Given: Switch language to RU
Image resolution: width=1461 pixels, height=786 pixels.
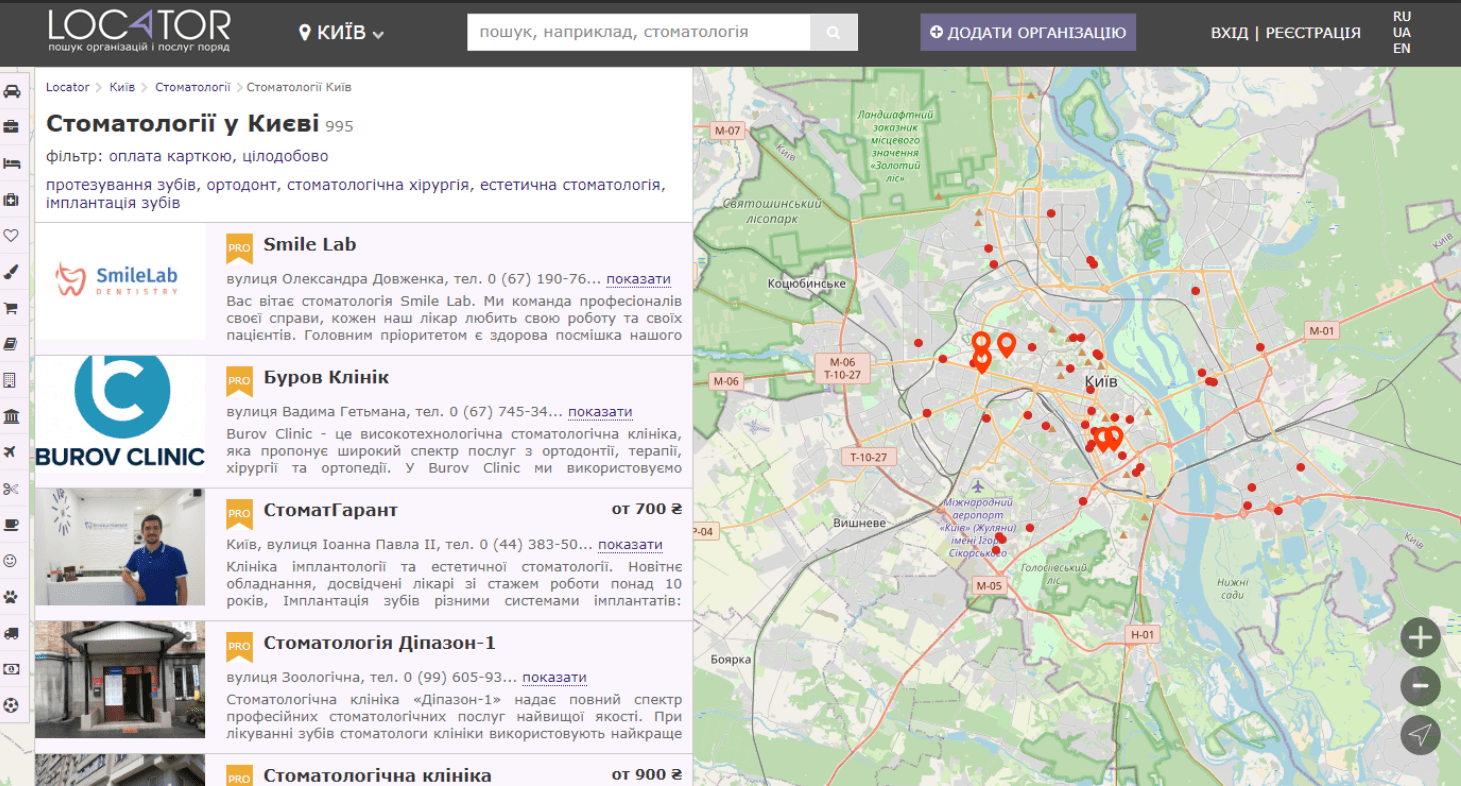Looking at the screenshot, I should pyautogui.click(x=1402, y=16).
